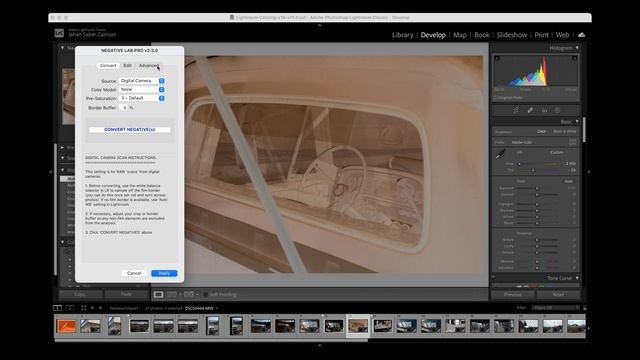This screenshot has height=360, width=640.
Task: Toggle the Original Photo checkbox
Action: [x=495, y=98]
